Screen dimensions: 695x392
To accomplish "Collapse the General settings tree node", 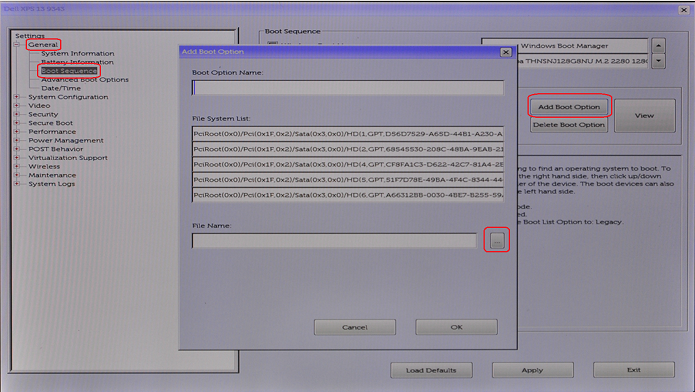I will (16, 44).
